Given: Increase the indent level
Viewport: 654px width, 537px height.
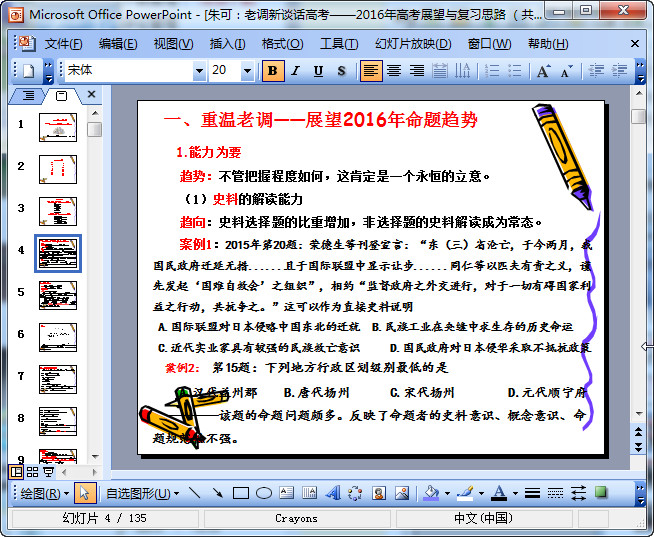Looking at the screenshot, I should click(x=619, y=71).
